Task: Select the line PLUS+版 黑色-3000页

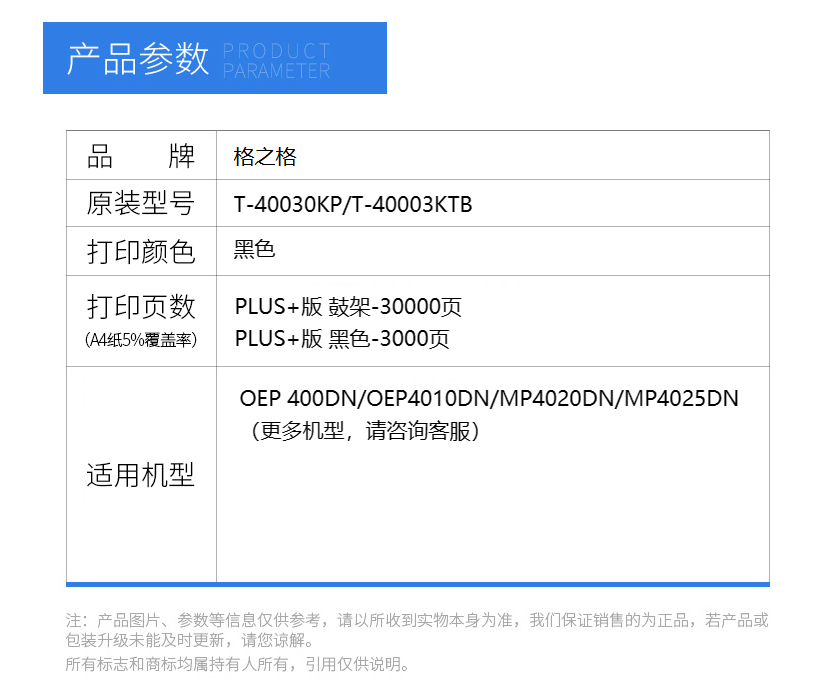Action: 342,338
